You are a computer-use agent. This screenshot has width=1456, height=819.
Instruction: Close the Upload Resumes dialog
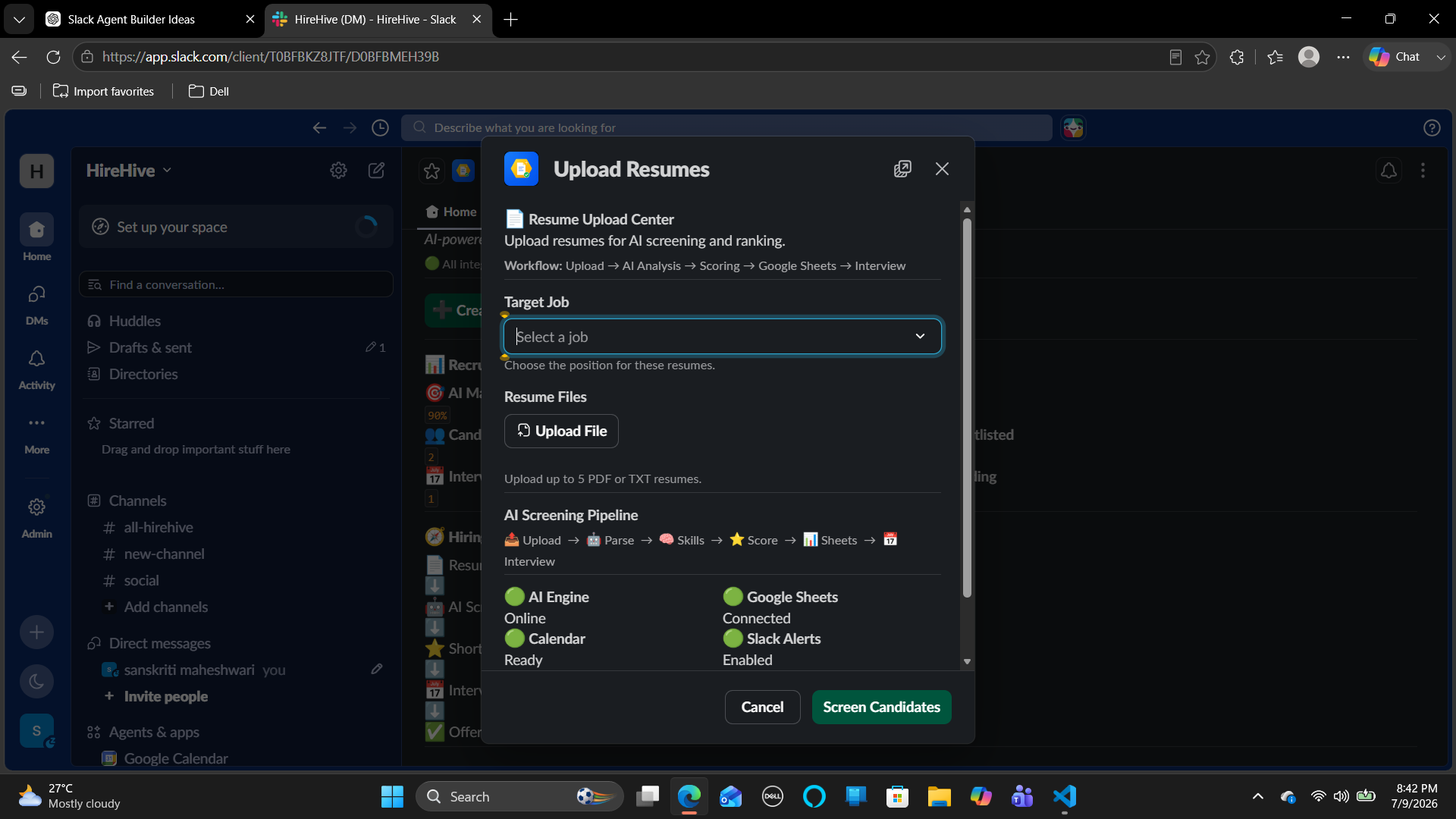942,169
